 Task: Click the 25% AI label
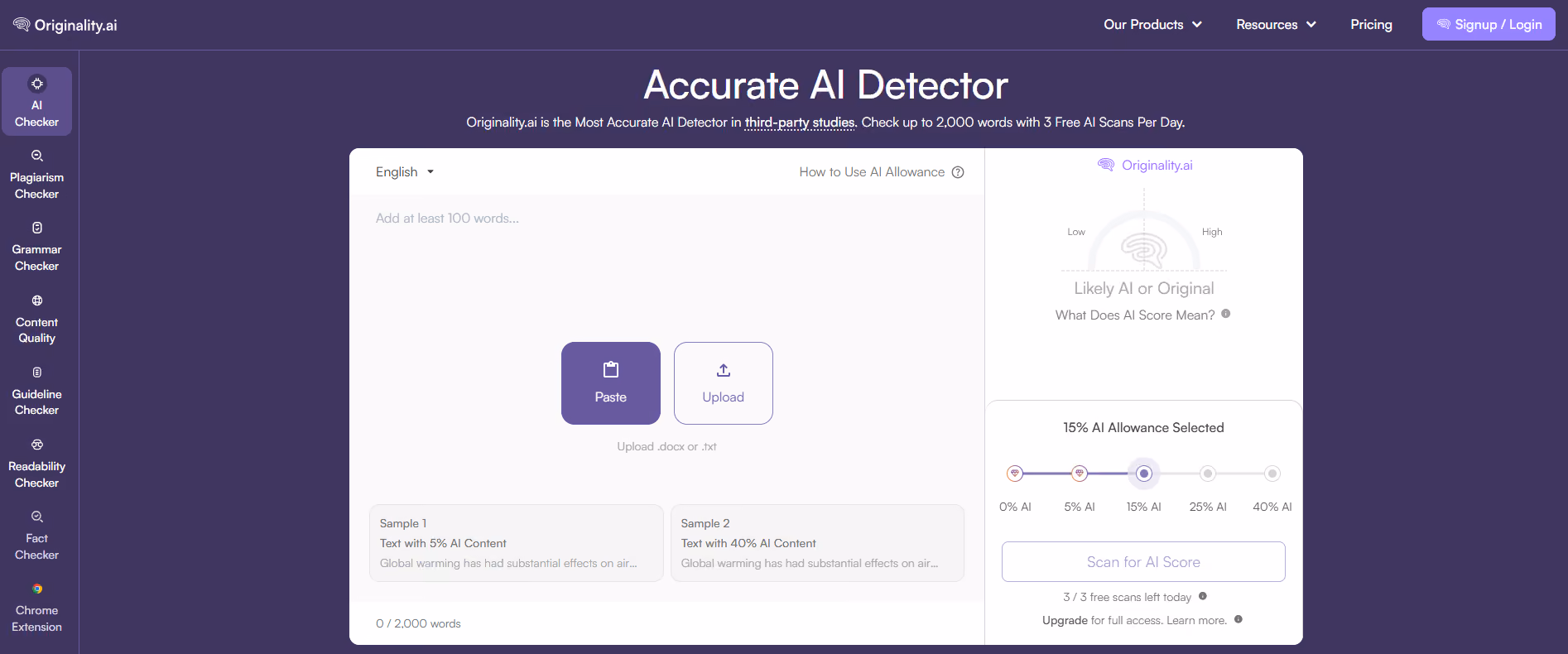click(x=1208, y=507)
